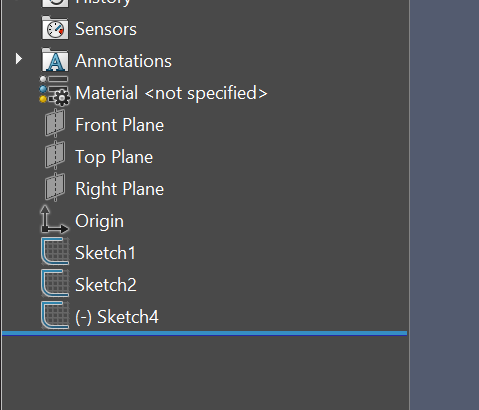
Task: Click the History item at top
Action: (x=103, y=3)
